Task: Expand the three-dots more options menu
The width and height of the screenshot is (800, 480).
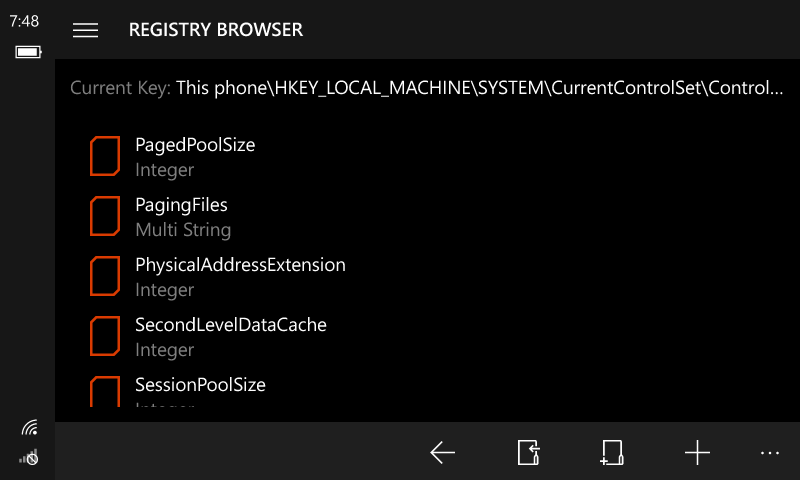Action: tap(769, 453)
